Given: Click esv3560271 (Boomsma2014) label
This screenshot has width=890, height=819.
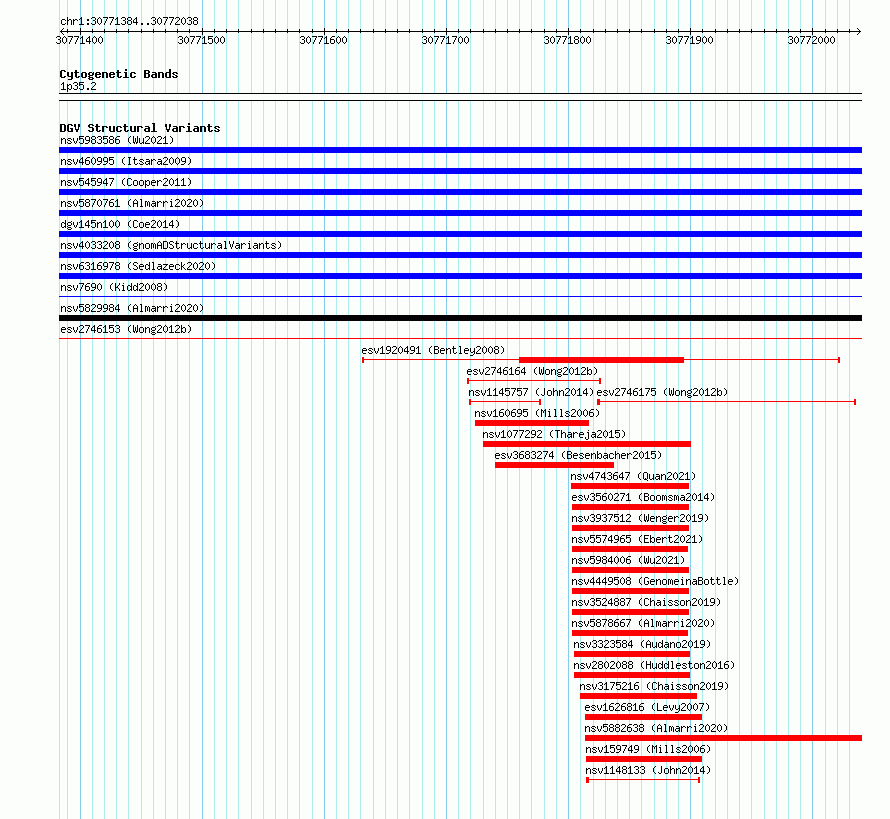Looking at the screenshot, I should (x=643, y=497).
